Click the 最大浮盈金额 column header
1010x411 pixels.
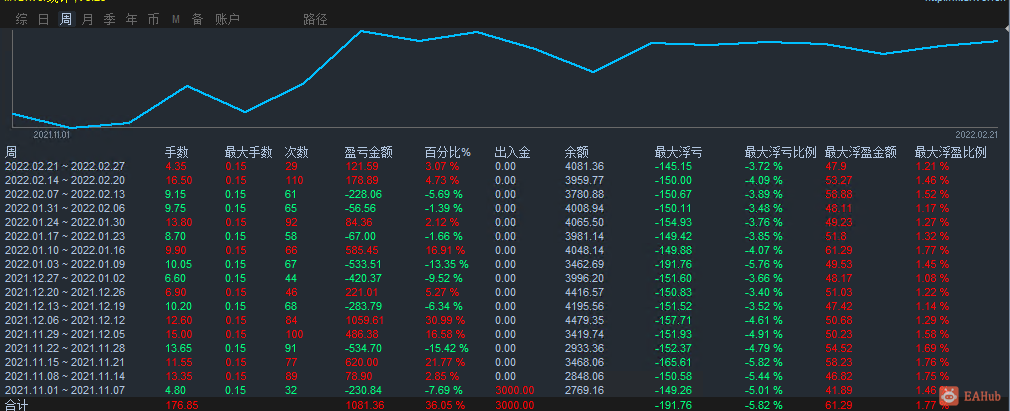[x=861, y=153]
